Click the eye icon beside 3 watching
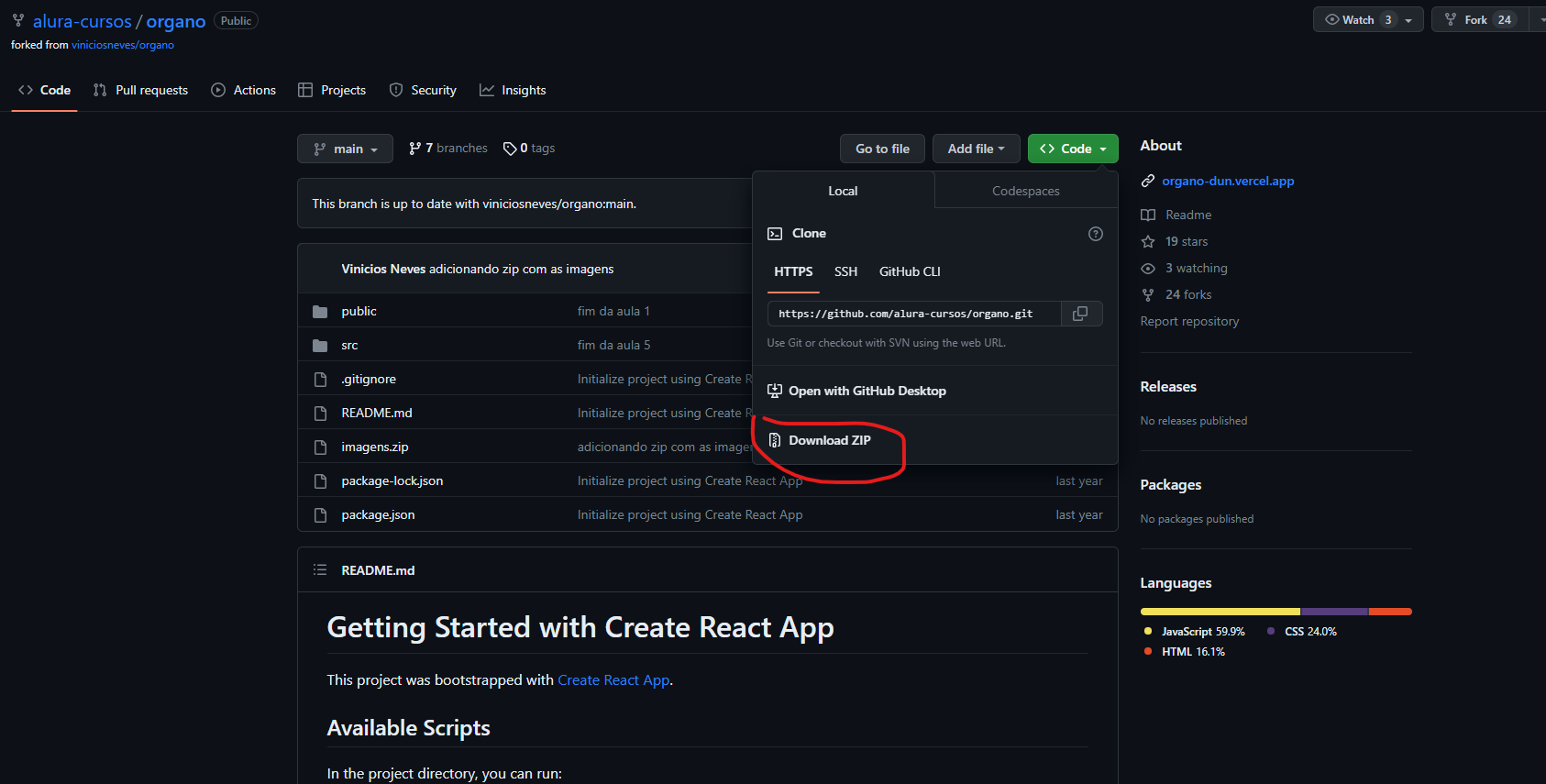 tap(1147, 268)
